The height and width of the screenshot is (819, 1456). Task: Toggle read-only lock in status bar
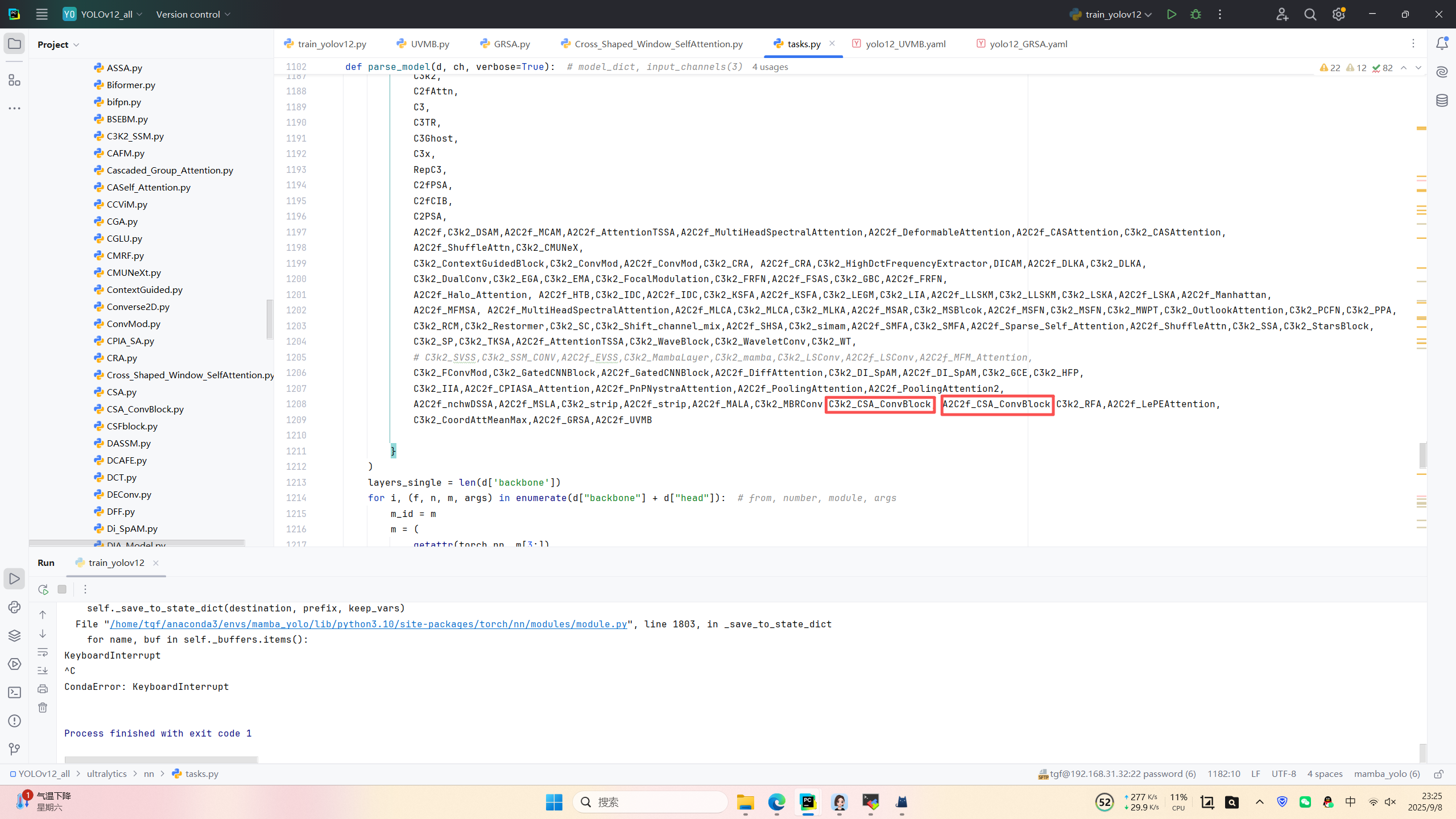coord(1439,774)
